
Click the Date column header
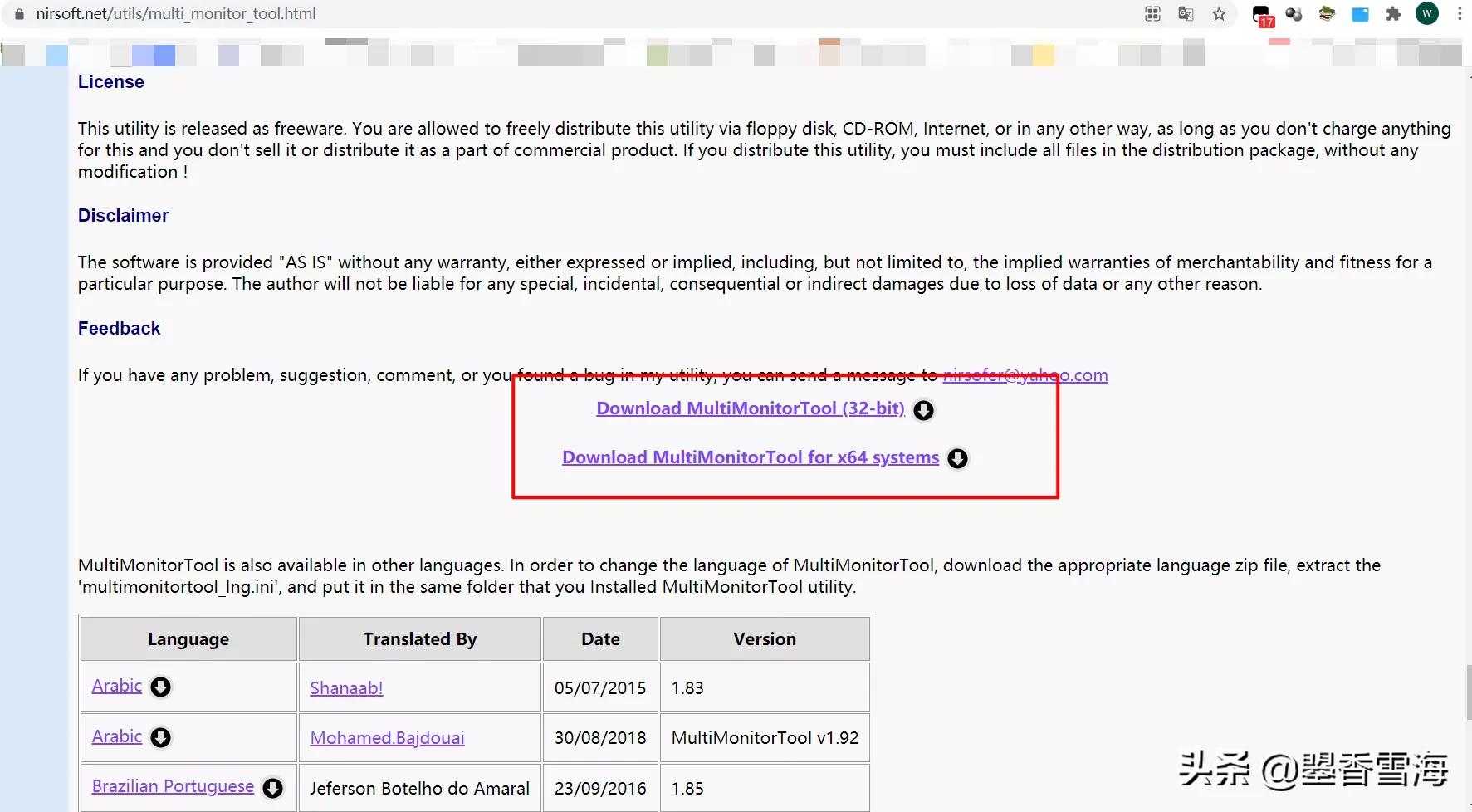point(600,638)
